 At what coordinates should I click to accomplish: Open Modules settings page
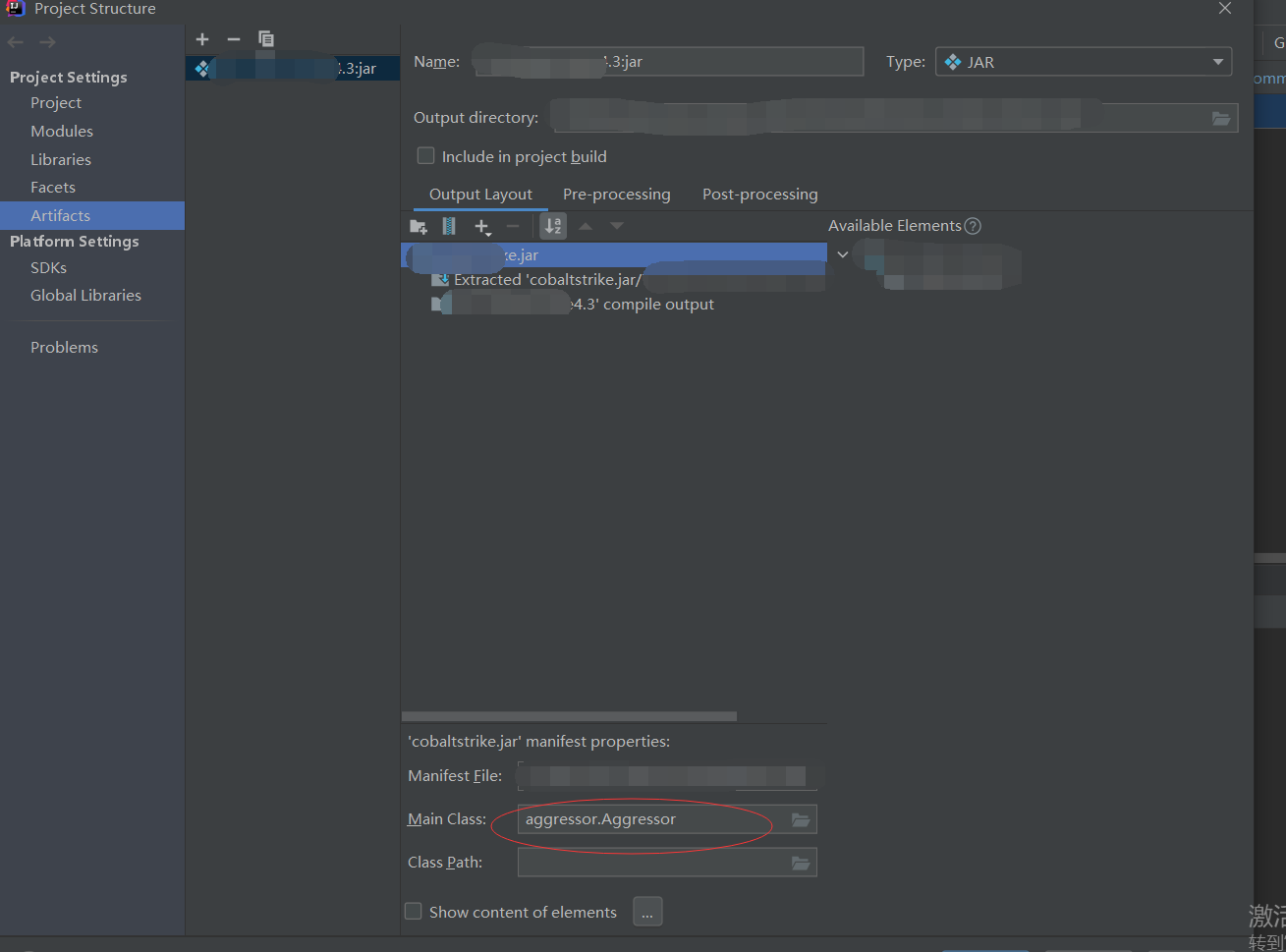pos(62,132)
